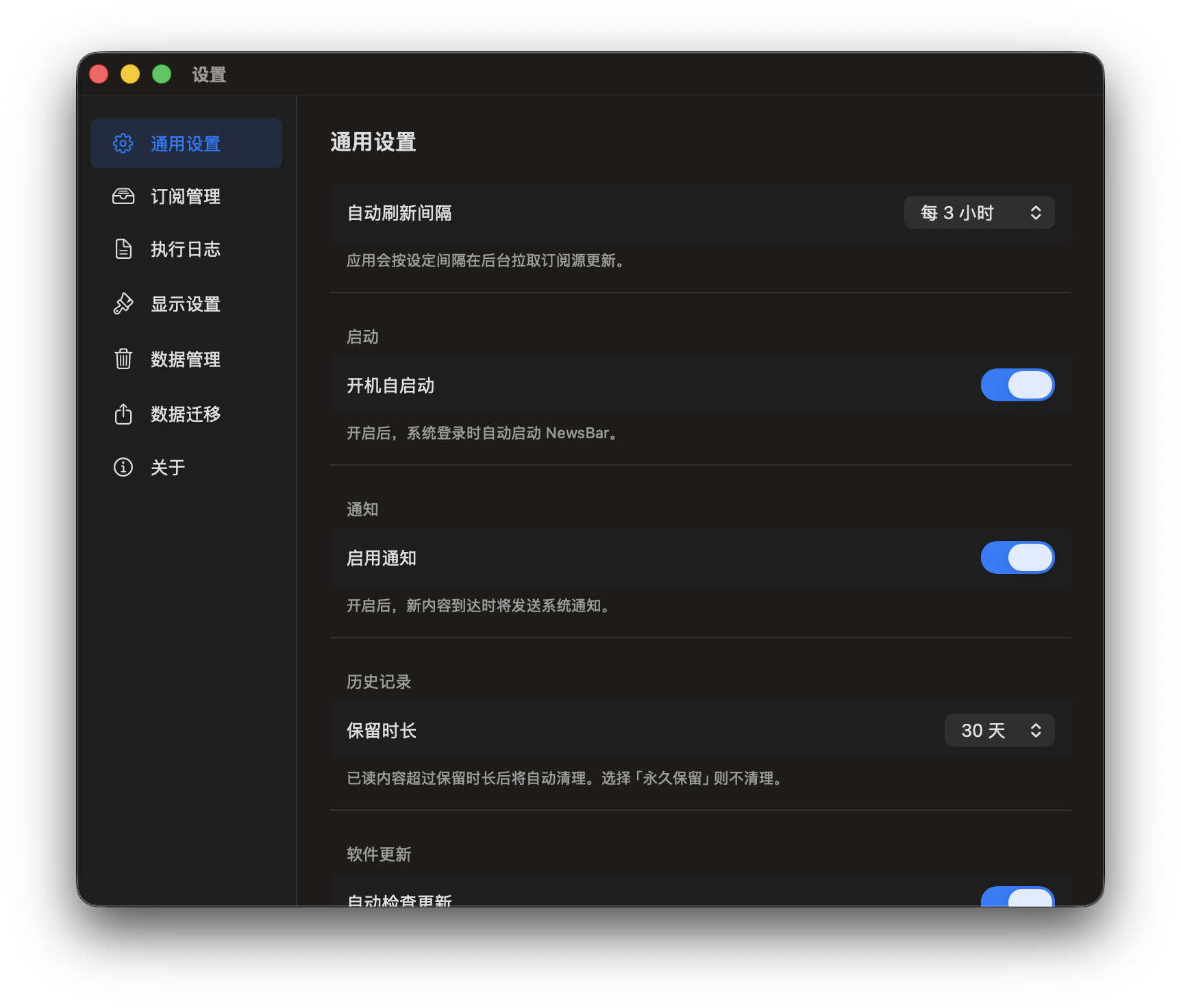1181x1008 pixels.
Task: Click the 自动刷新间隔 label
Action: click(399, 213)
